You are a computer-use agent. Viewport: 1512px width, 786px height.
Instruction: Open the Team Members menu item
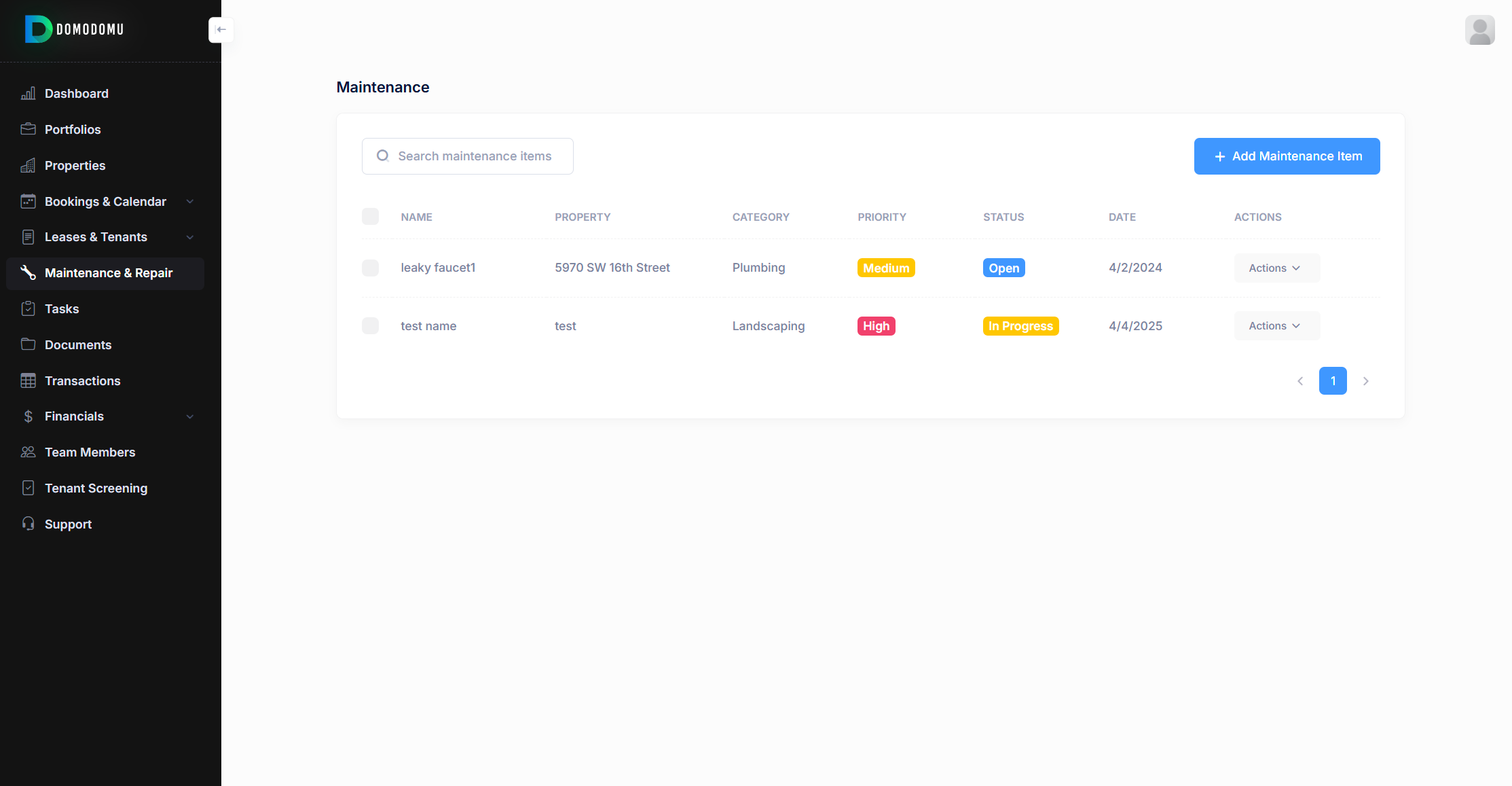90,452
